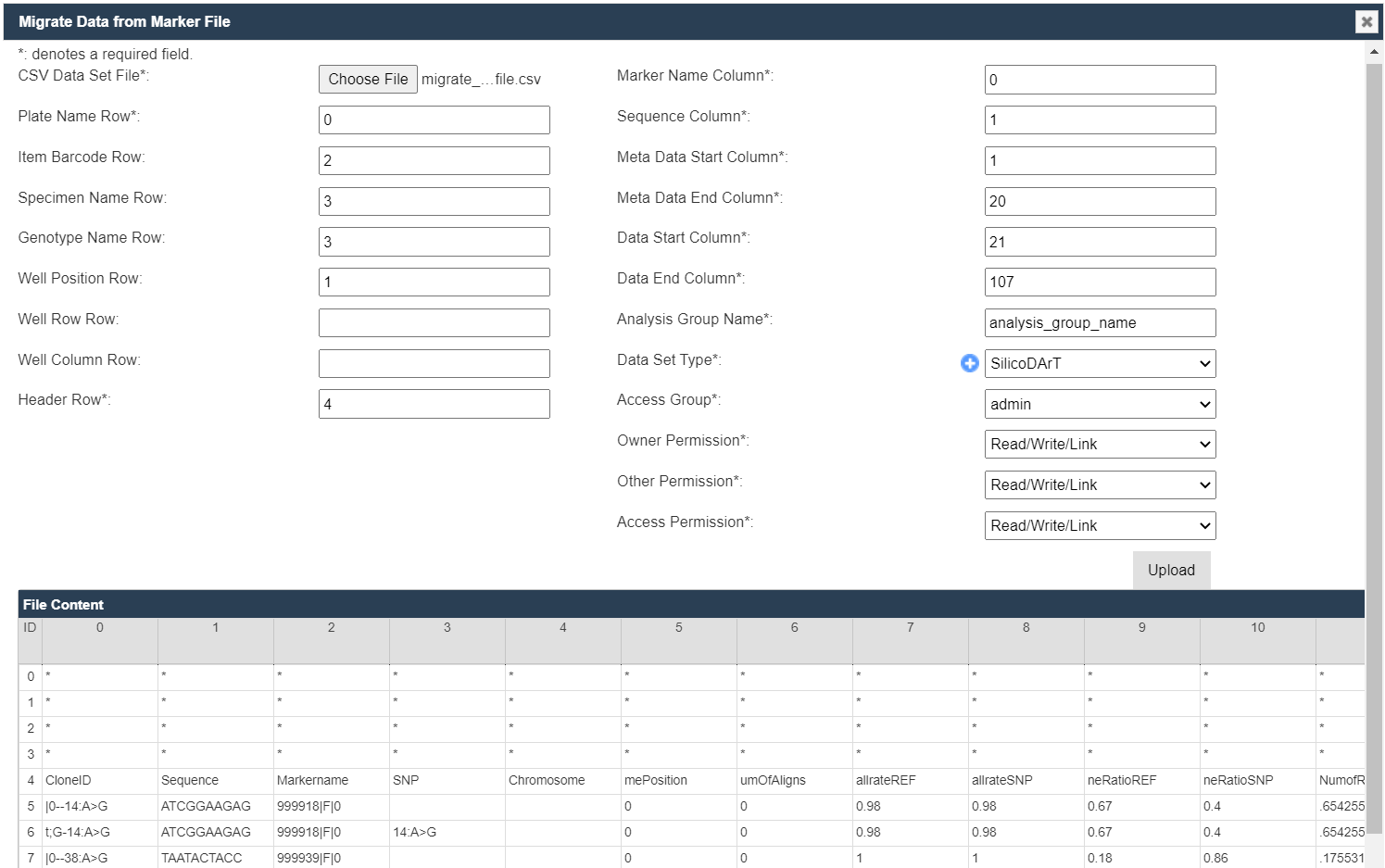The width and height of the screenshot is (1385, 868).
Task: Edit the Analysis Group Name field
Action: coord(1100,322)
